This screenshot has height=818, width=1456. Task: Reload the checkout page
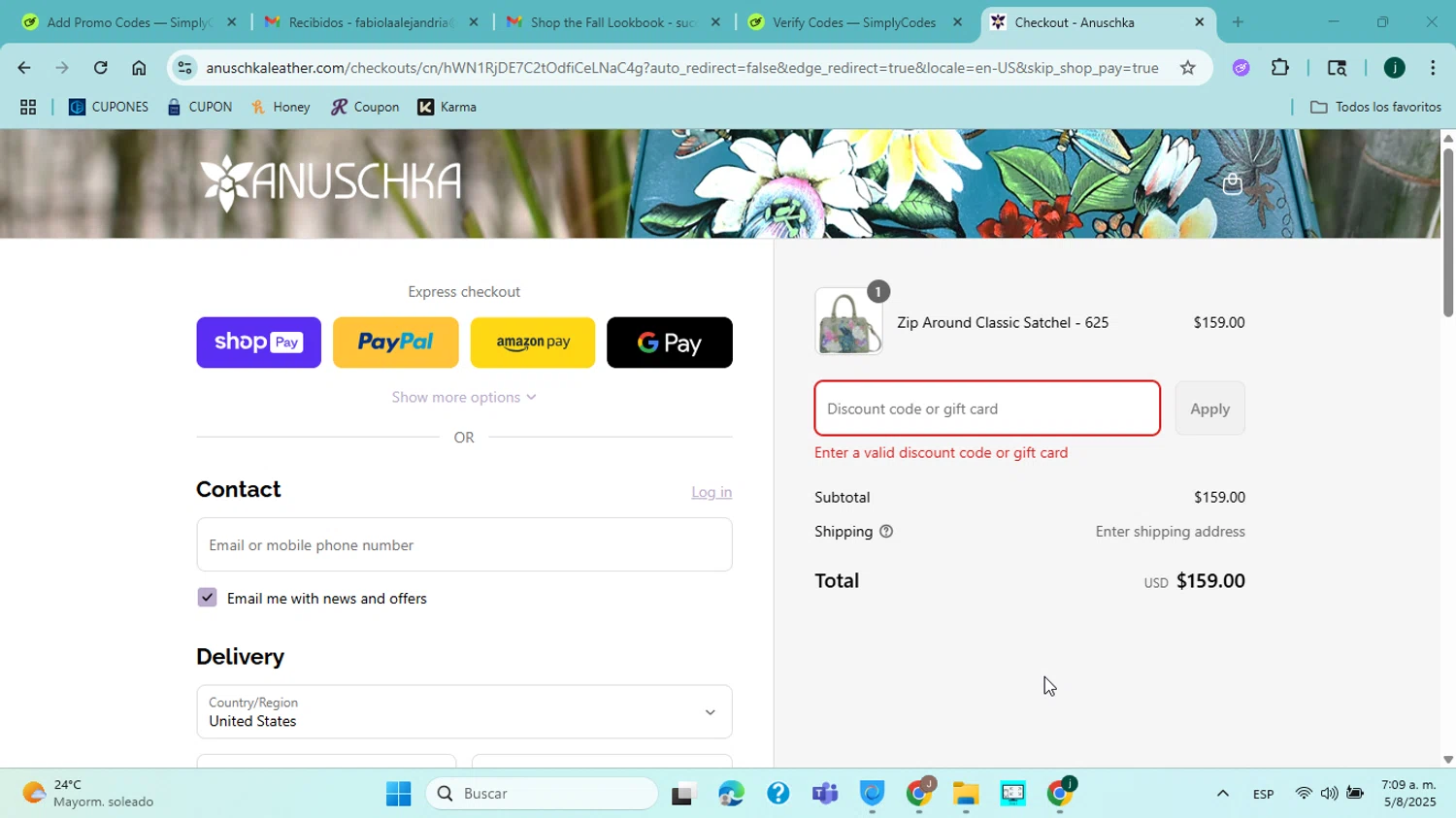coord(100,68)
